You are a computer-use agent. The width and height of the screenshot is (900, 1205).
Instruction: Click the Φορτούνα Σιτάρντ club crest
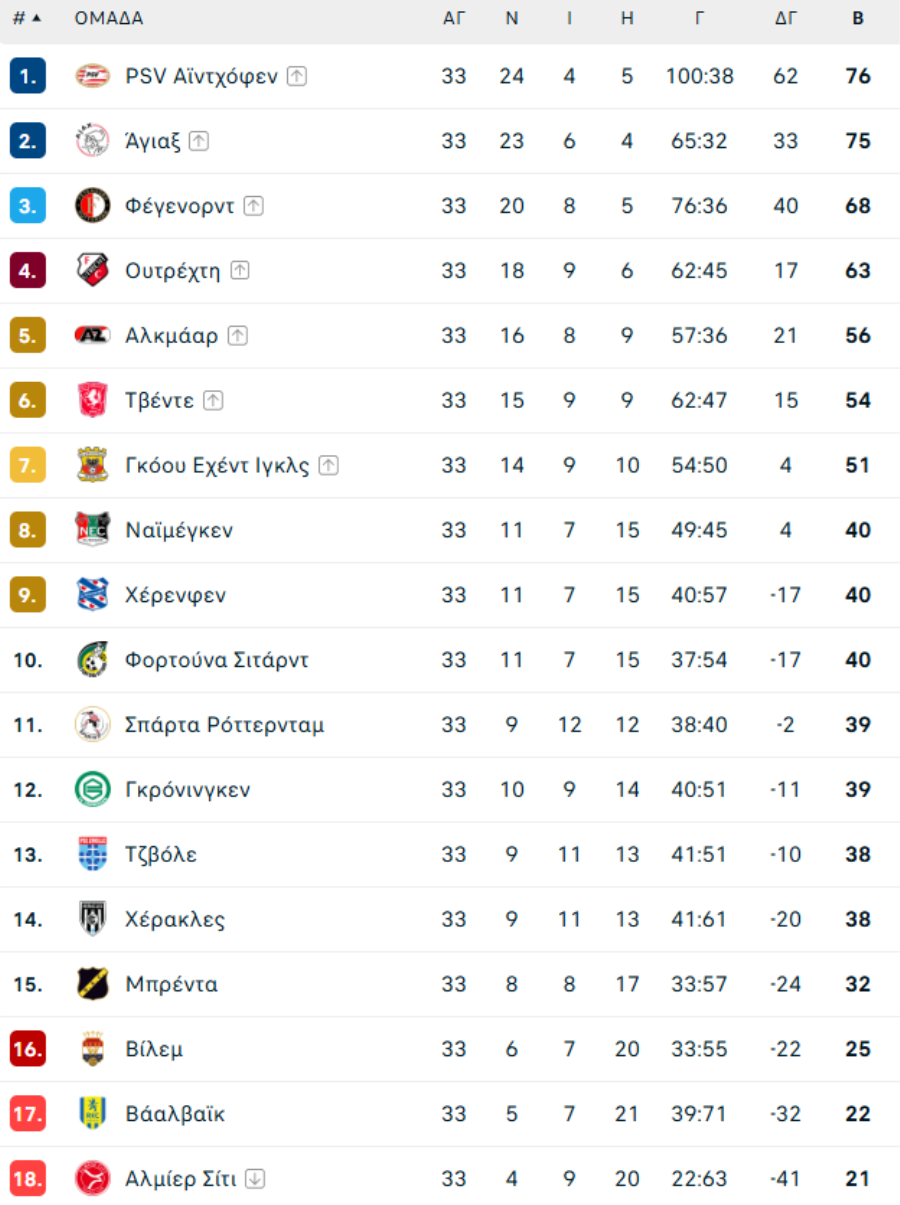point(93,660)
